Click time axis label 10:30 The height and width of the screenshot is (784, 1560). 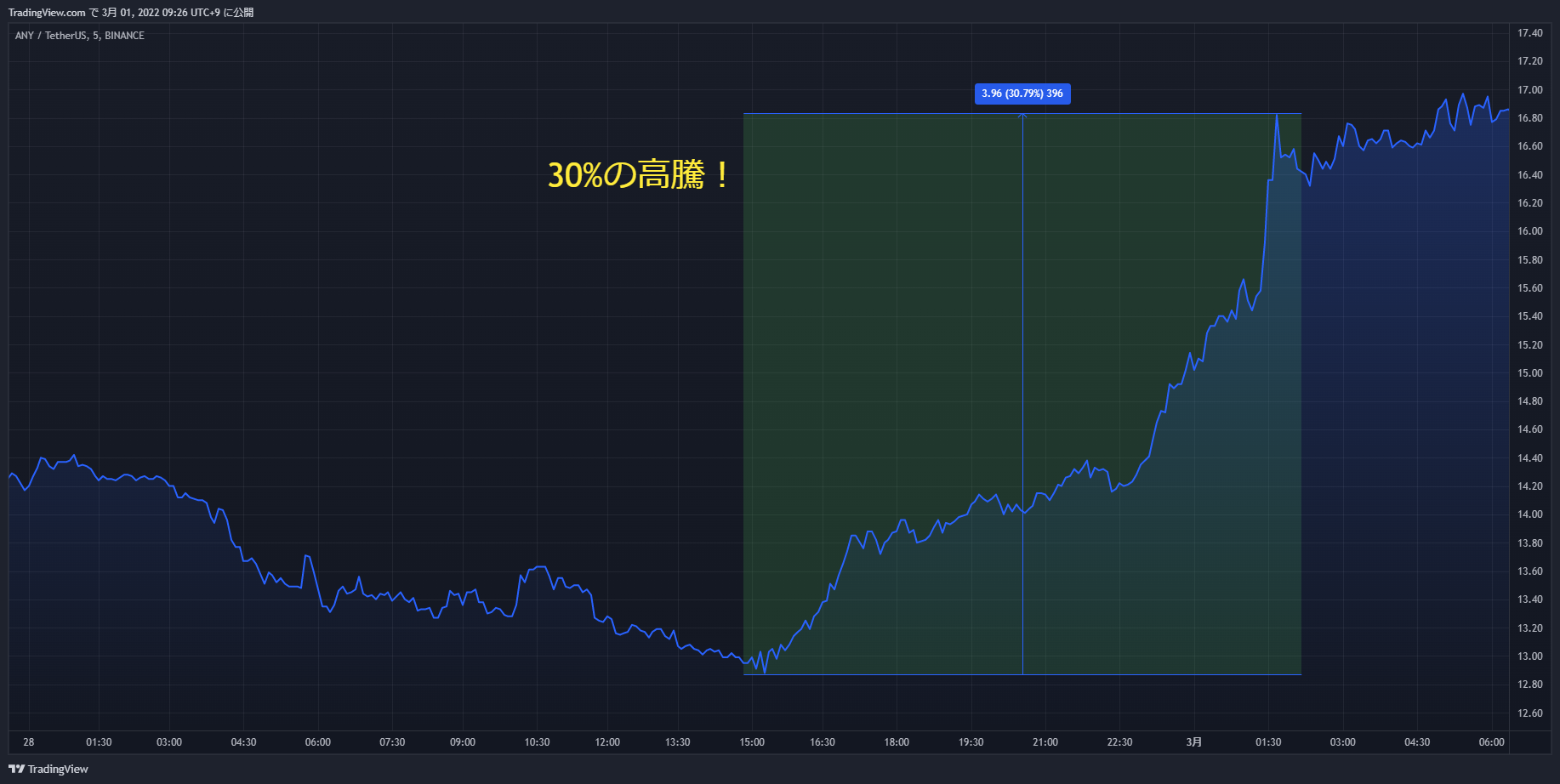pos(537,742)
